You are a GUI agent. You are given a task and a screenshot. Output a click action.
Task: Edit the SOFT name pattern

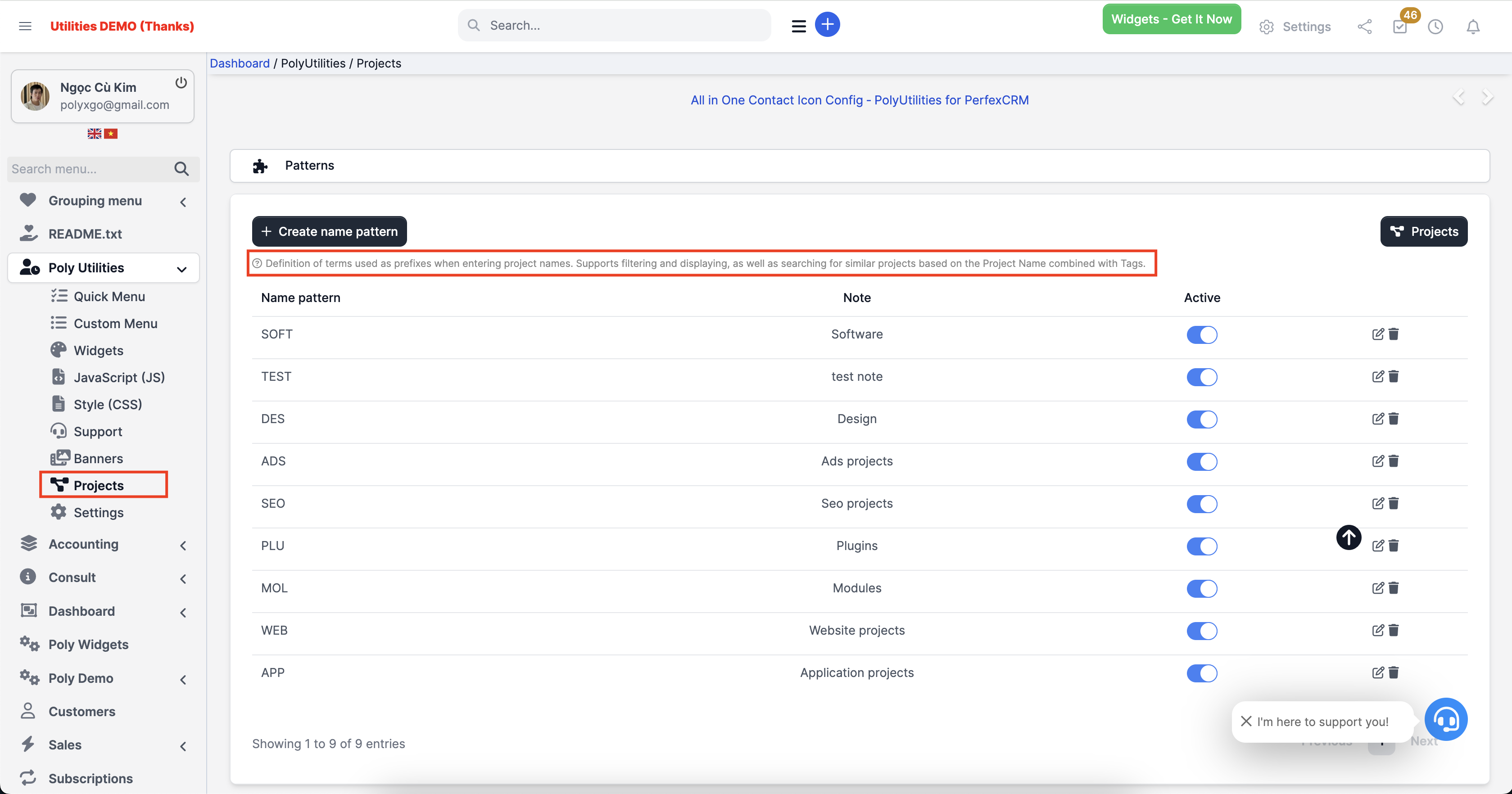(x=1378, y=334)
